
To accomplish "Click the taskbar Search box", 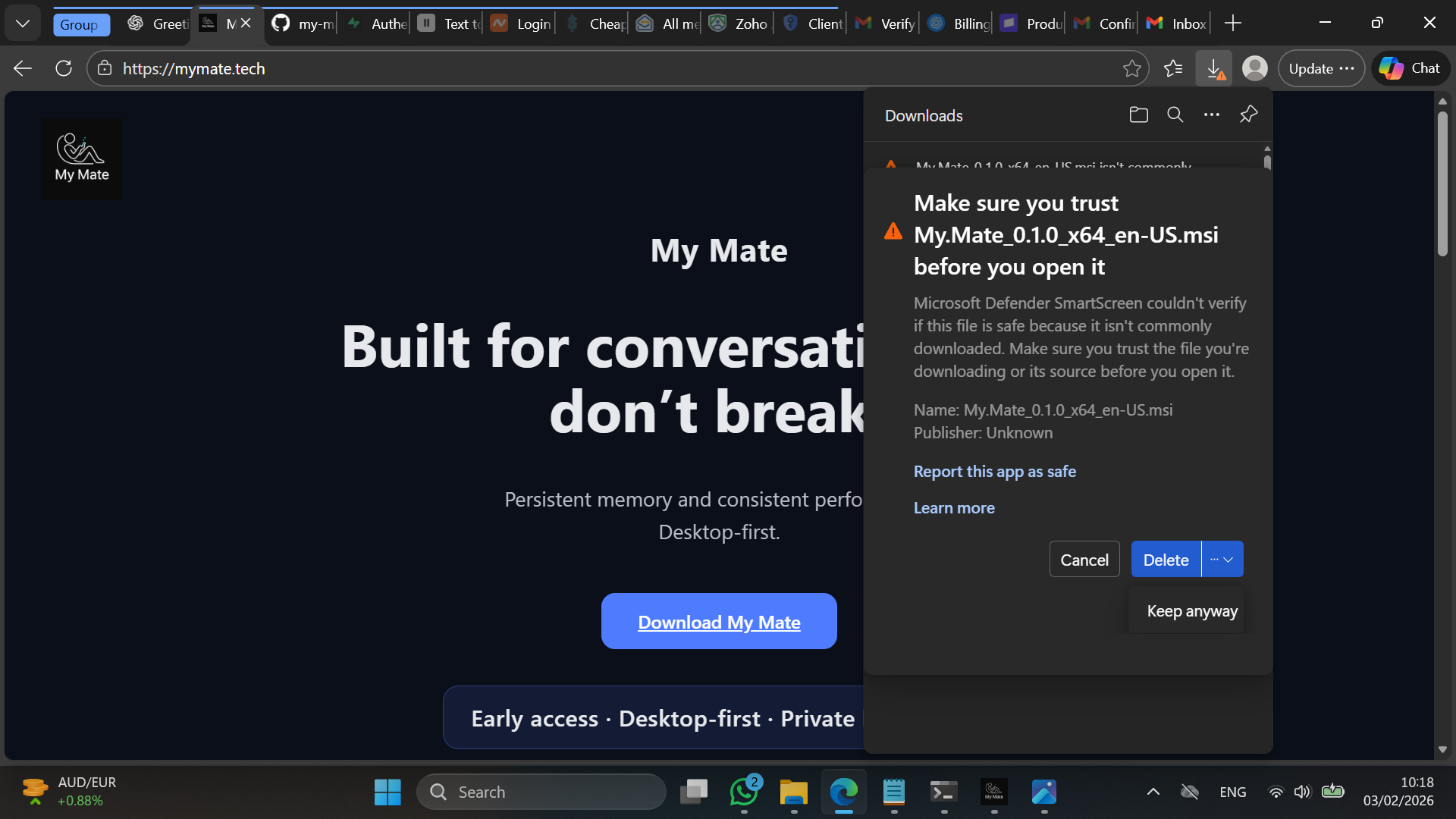I will click(x=541, y=792).
